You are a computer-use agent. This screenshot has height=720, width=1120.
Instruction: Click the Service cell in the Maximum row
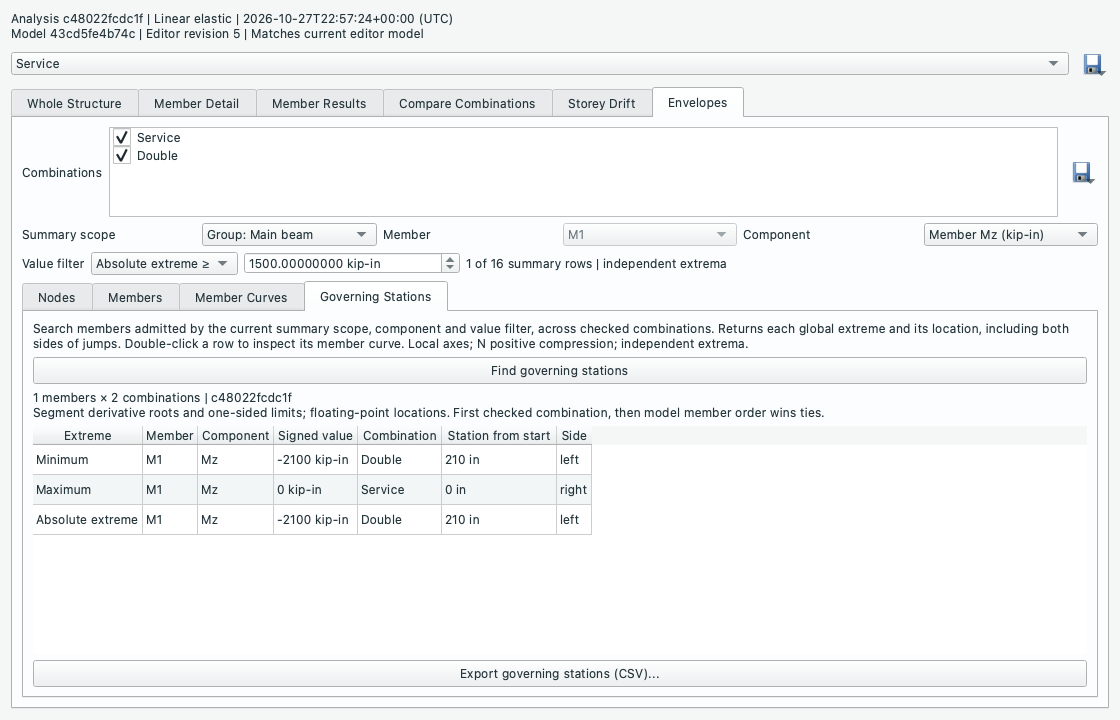(399, 490)
